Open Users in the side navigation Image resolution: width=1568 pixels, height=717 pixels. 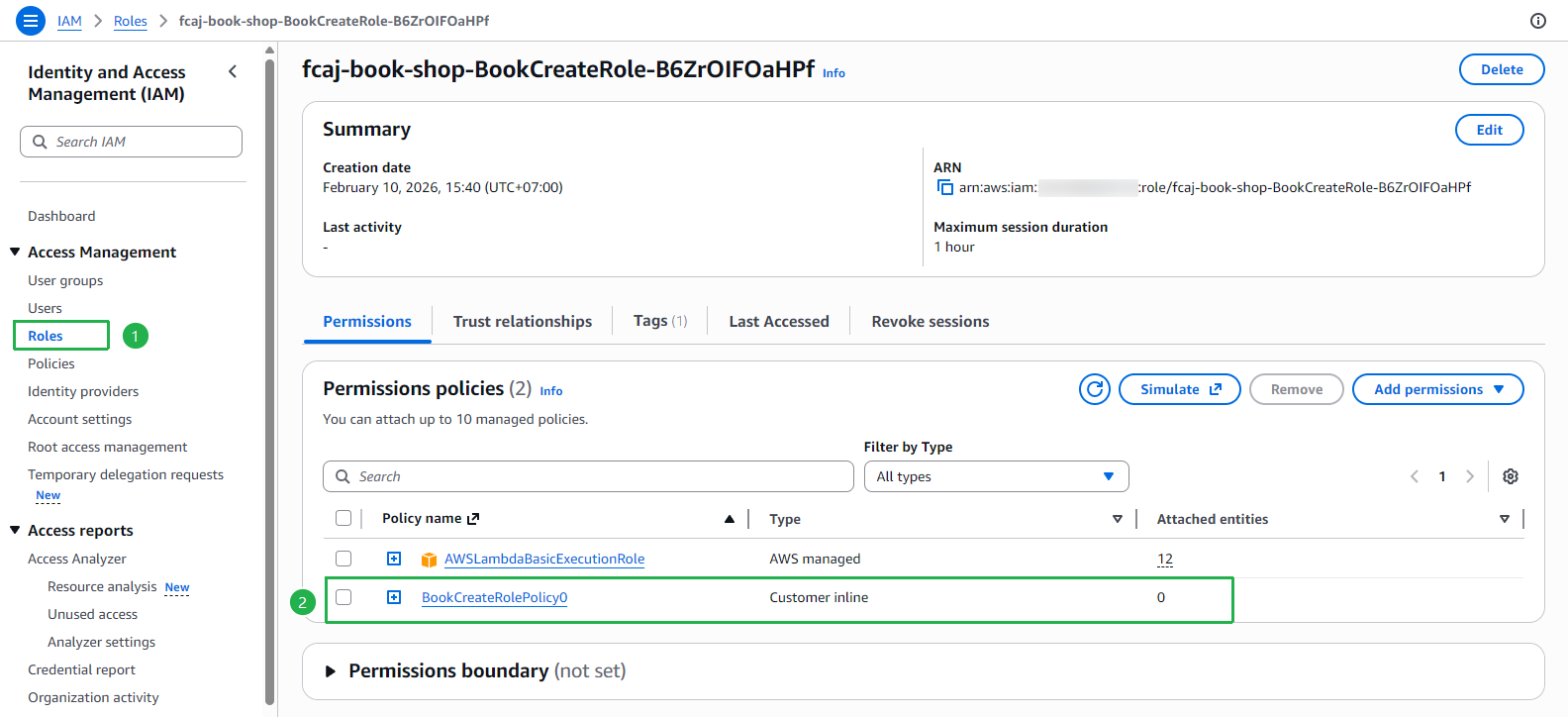click(x=45, y=308)
